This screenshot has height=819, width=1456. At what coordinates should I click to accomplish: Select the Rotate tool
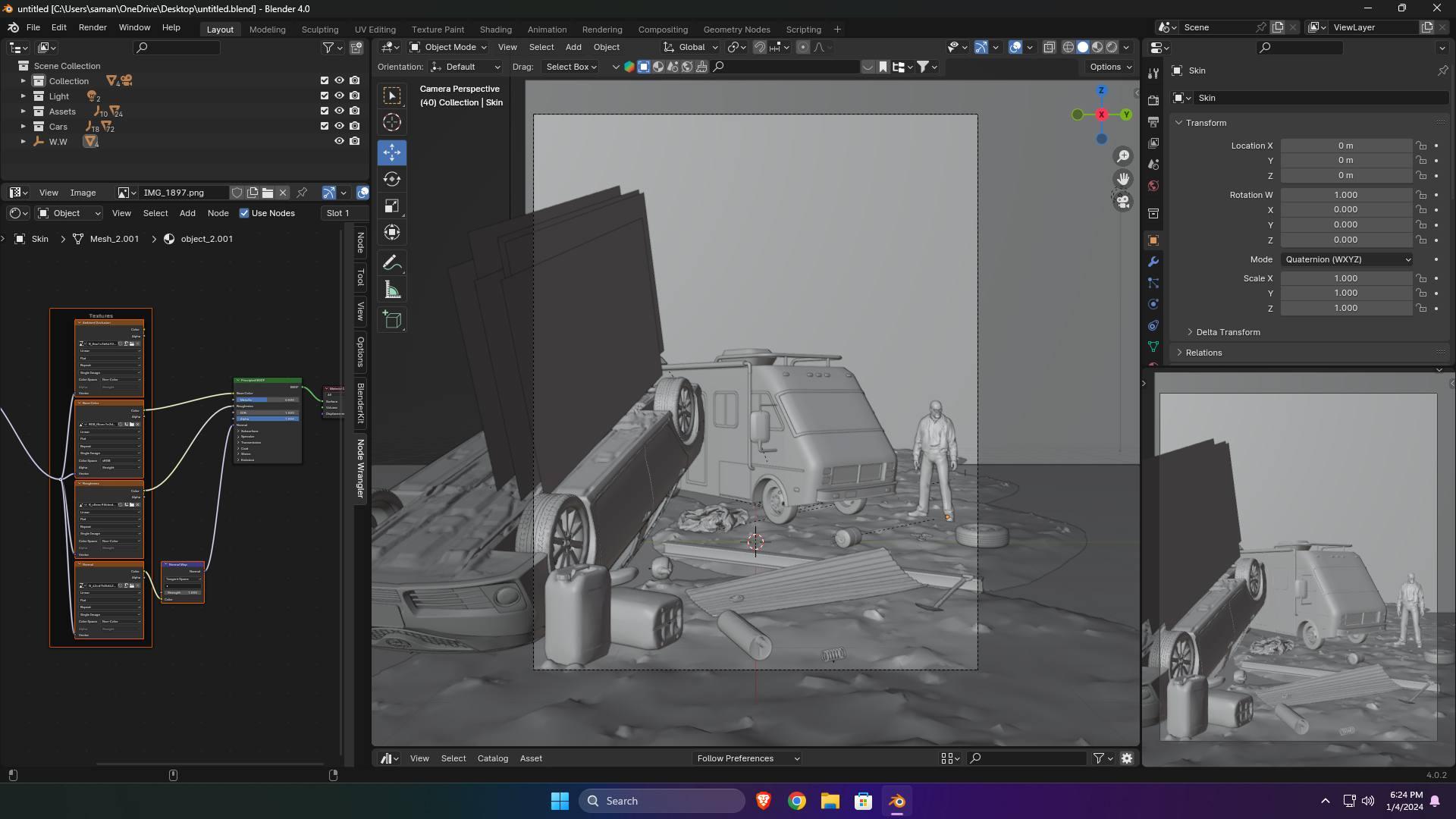coord(392,179)
